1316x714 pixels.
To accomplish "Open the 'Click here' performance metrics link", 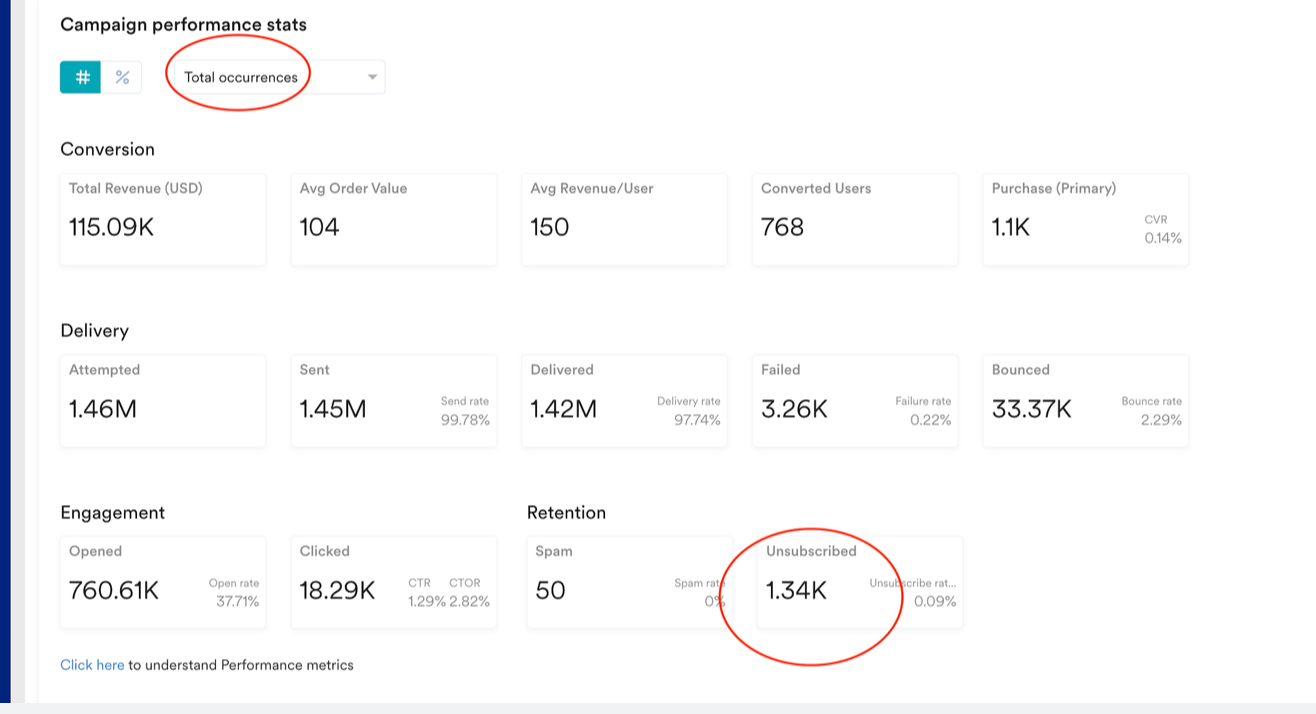I will pyautogui.click(x=92, y=665).
